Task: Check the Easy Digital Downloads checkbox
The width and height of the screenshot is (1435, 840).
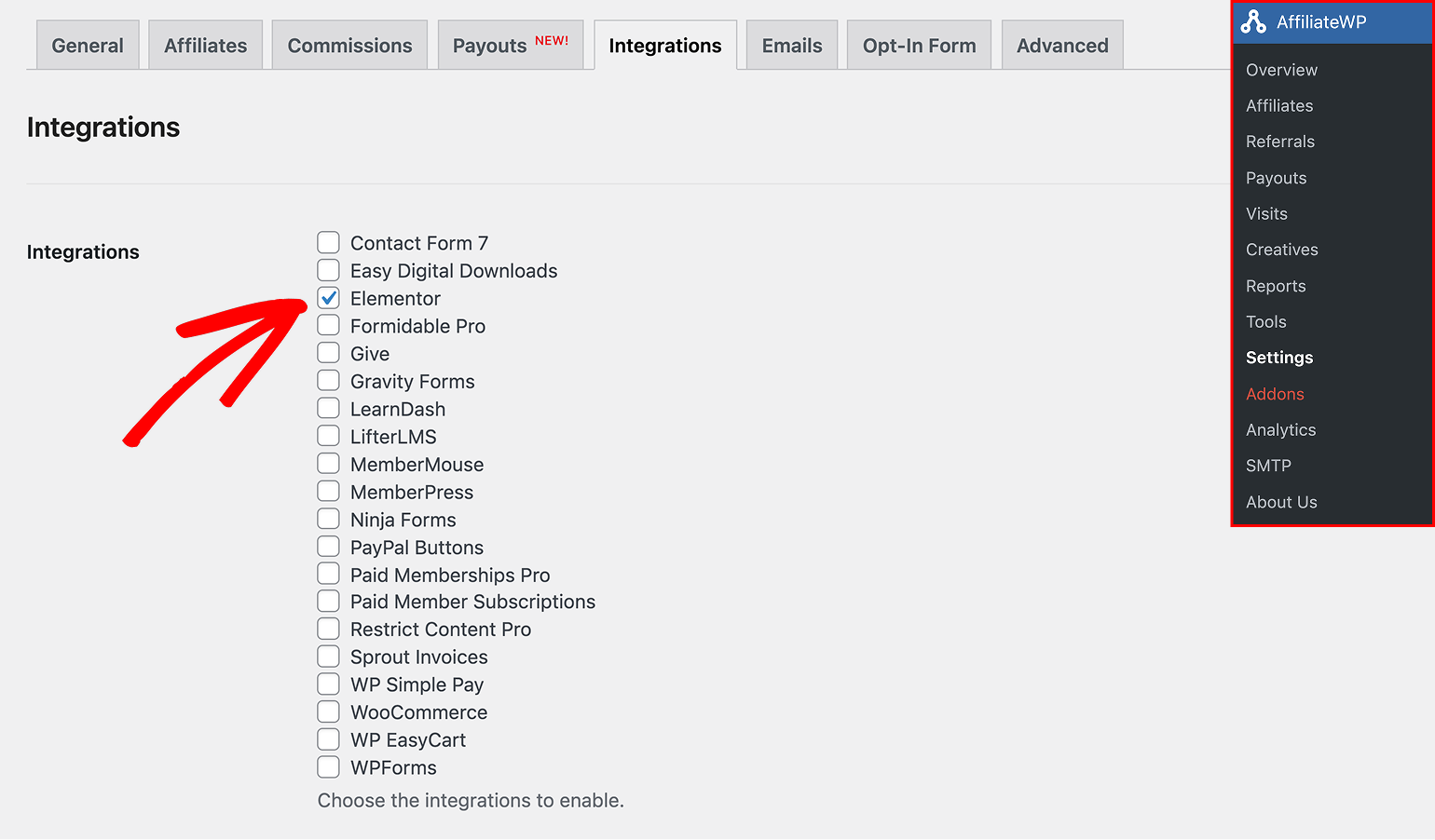Action: (x=328, y=270)
